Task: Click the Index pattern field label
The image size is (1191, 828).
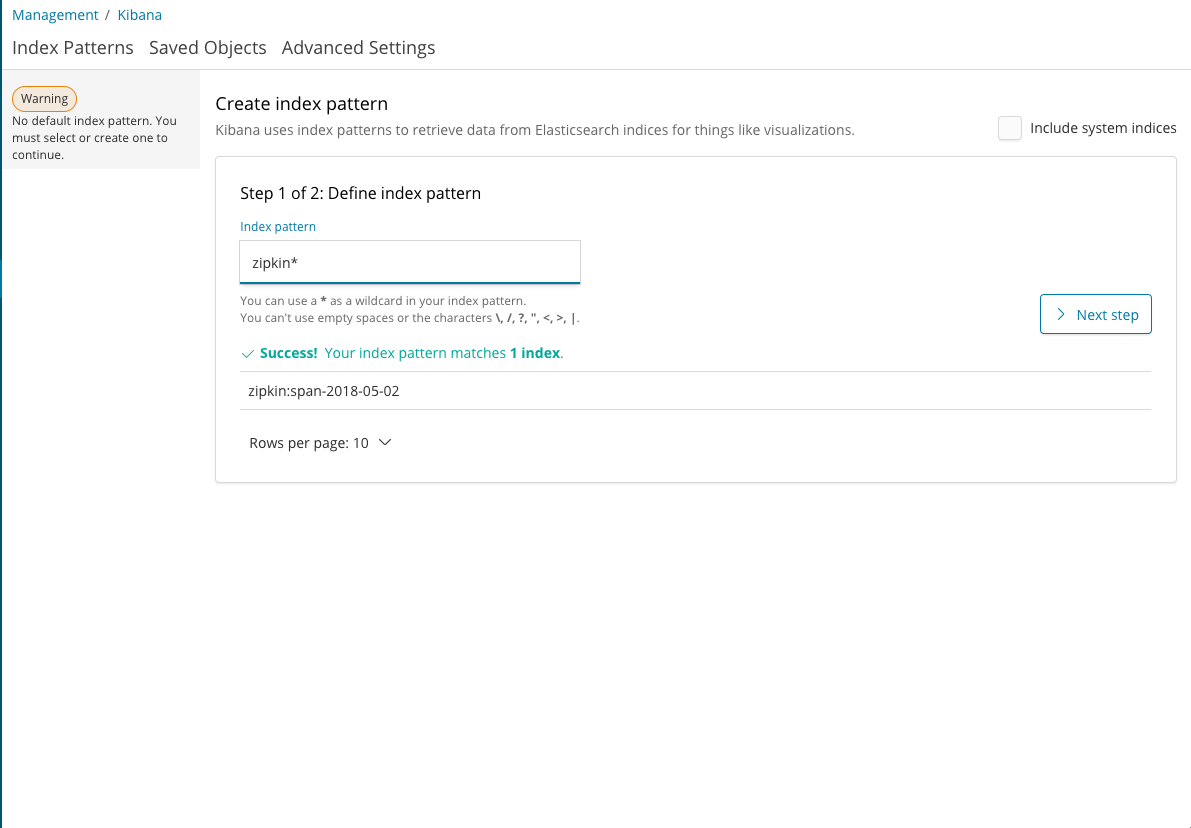Action: click(278, 226)
